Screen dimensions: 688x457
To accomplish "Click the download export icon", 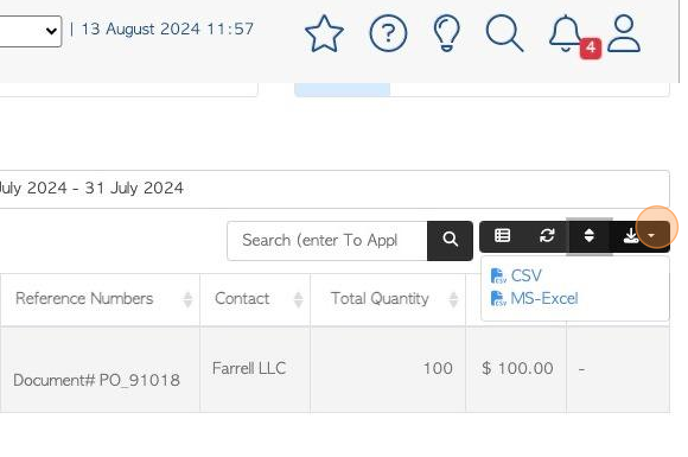I will (631, 236).
